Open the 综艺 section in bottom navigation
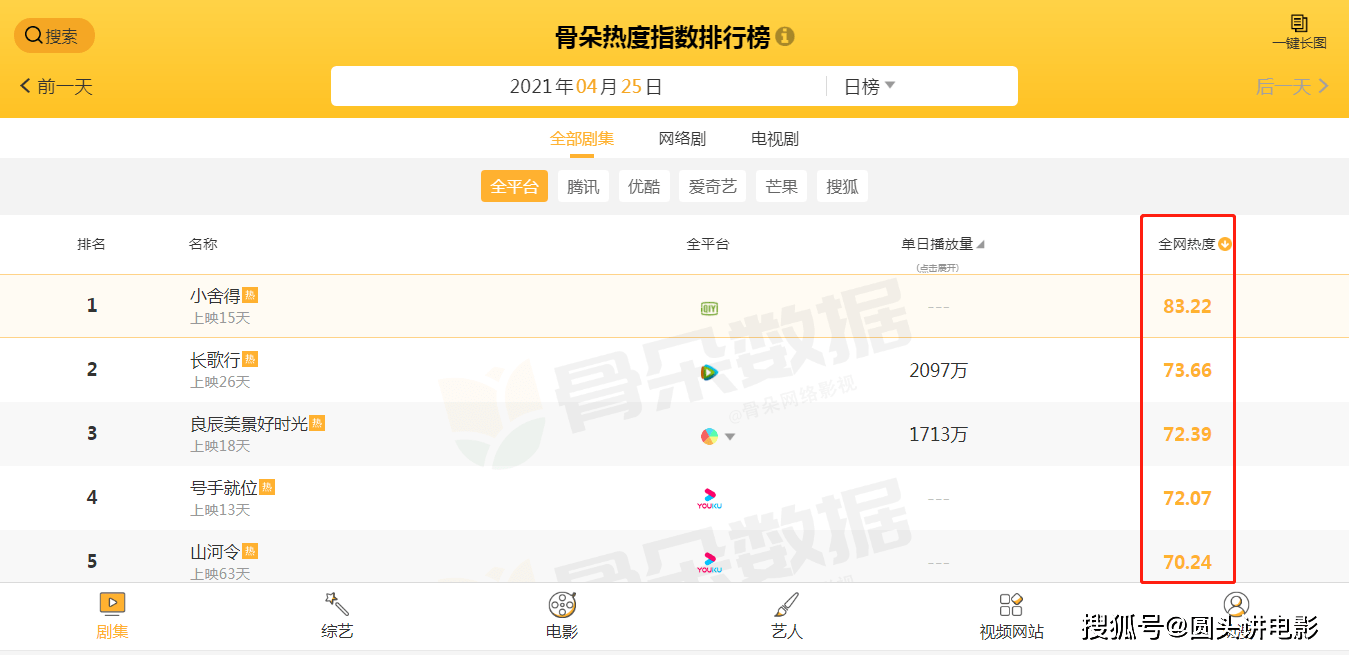The image size is (1349, 655). coord(337,615)
